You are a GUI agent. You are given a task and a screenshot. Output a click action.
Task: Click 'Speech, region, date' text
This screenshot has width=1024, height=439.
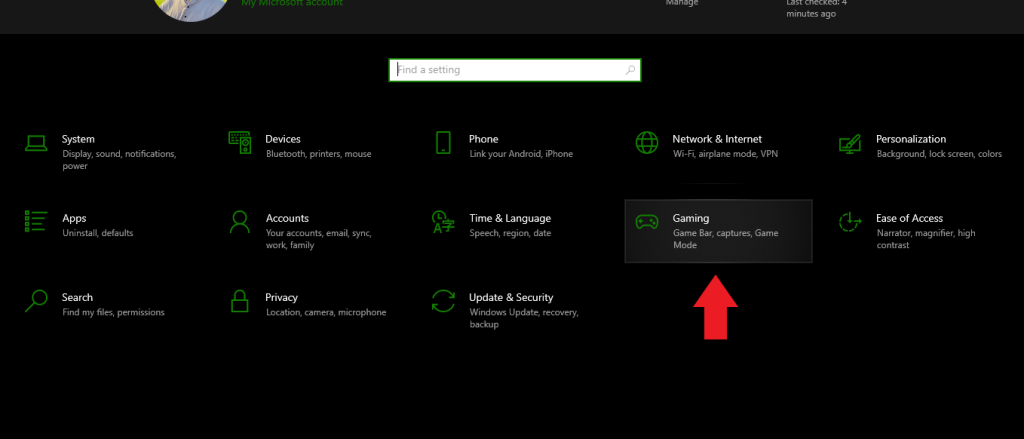(x=510, y=233)
